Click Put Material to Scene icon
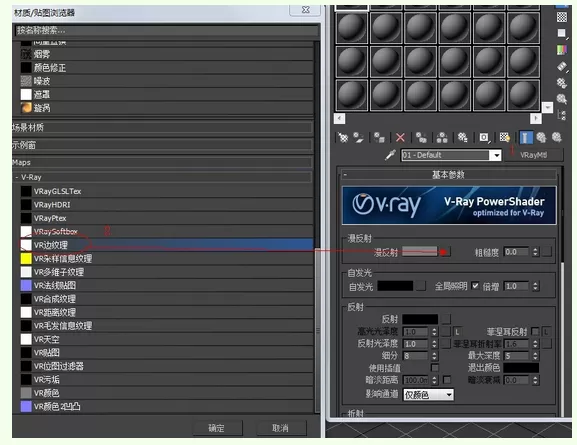Viewport: 577px width, 445px height. 358,138
